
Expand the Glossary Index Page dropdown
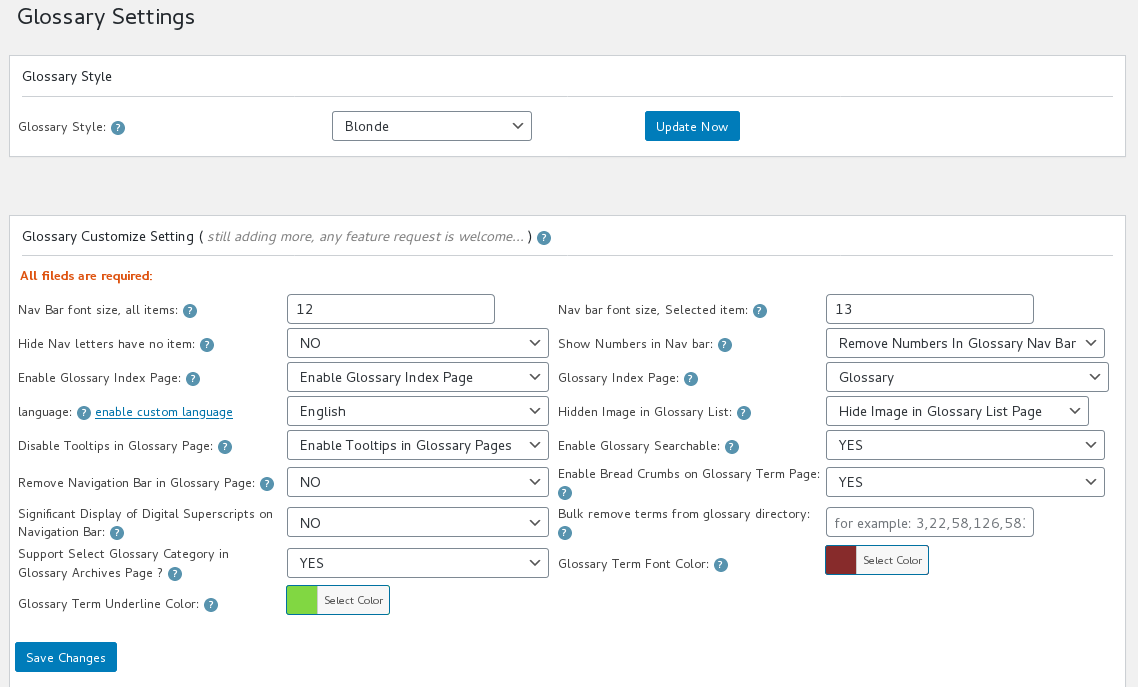(966, 377)
